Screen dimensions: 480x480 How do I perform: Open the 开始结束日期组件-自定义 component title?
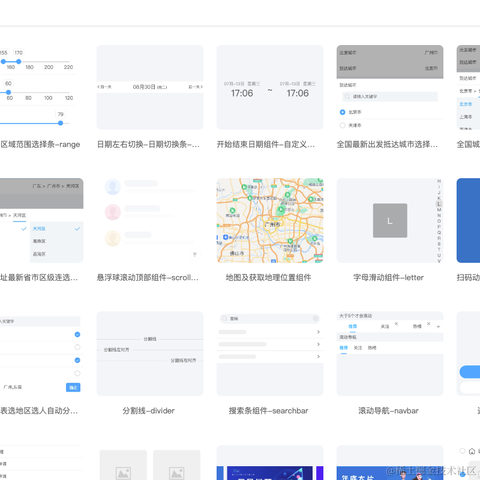tap(266, 144)
